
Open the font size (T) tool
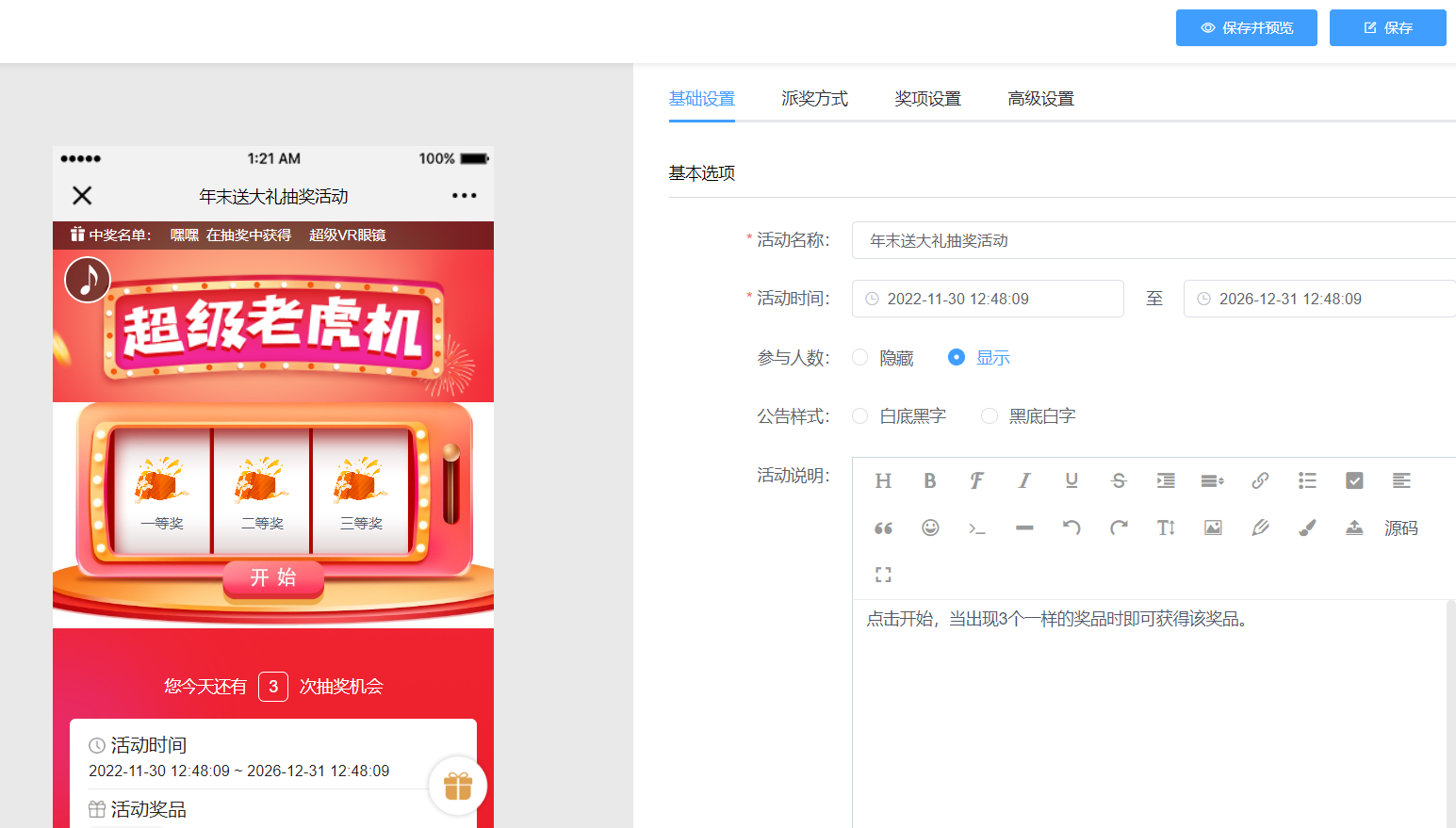1166,528
